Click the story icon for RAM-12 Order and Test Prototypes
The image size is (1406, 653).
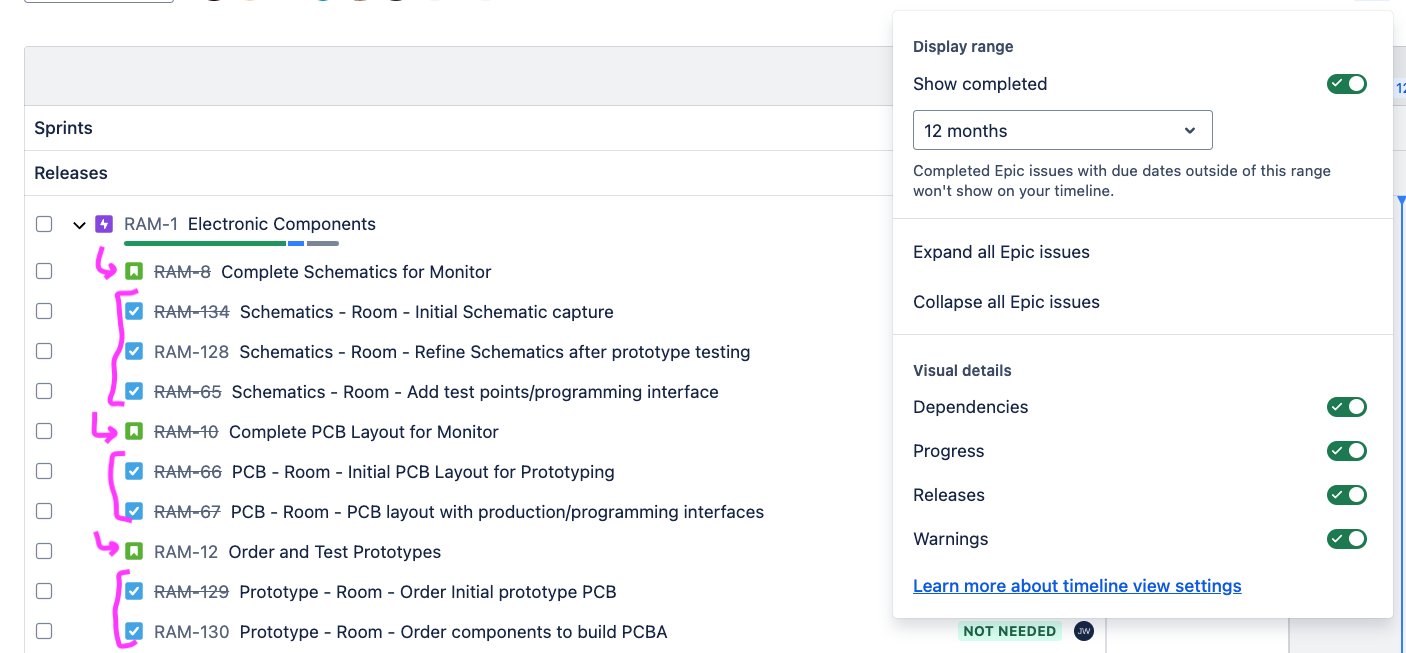(134, 551)
